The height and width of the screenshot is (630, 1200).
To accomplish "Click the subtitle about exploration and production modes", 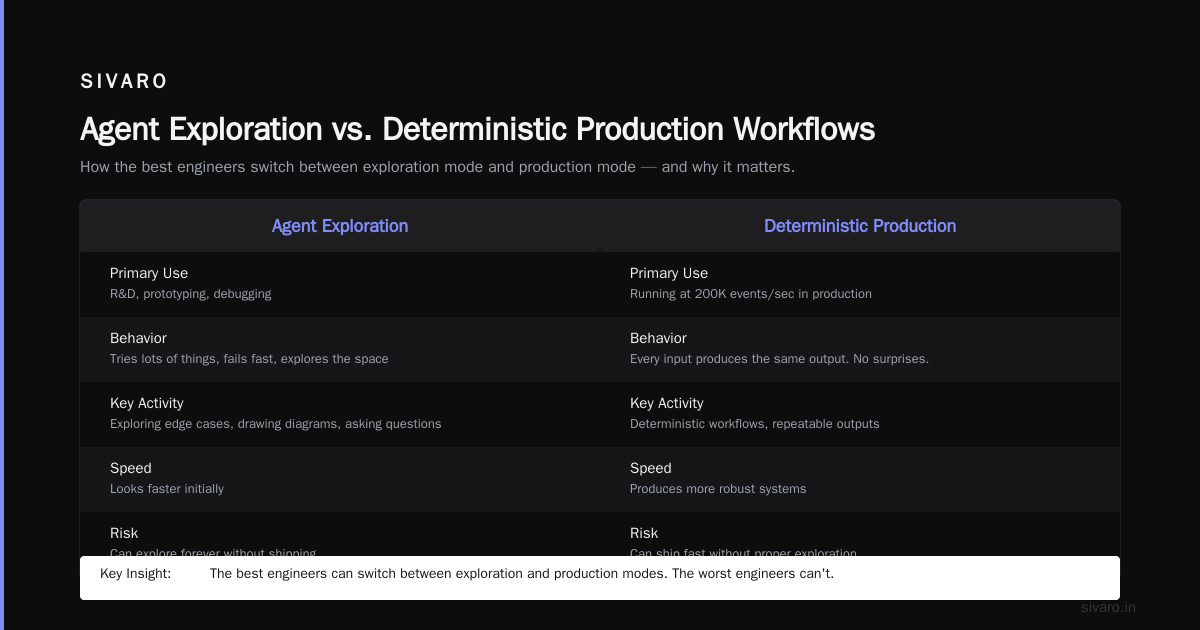I will pyautogui.click(x=437, y=167).
